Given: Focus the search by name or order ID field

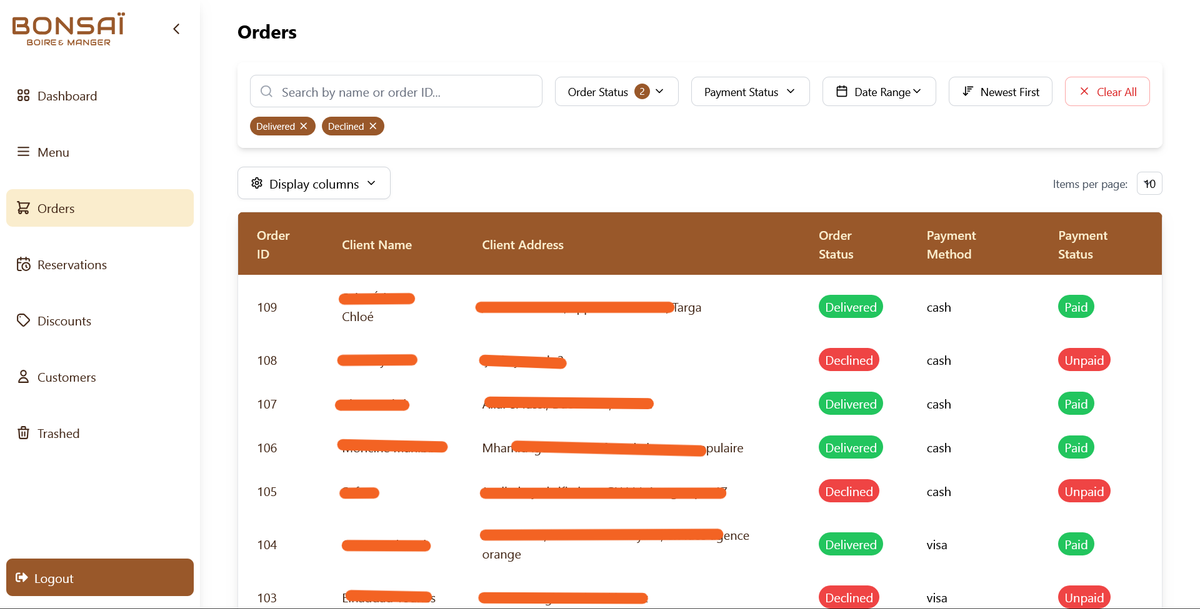Looking at the screenshot, I should (396, 91).
